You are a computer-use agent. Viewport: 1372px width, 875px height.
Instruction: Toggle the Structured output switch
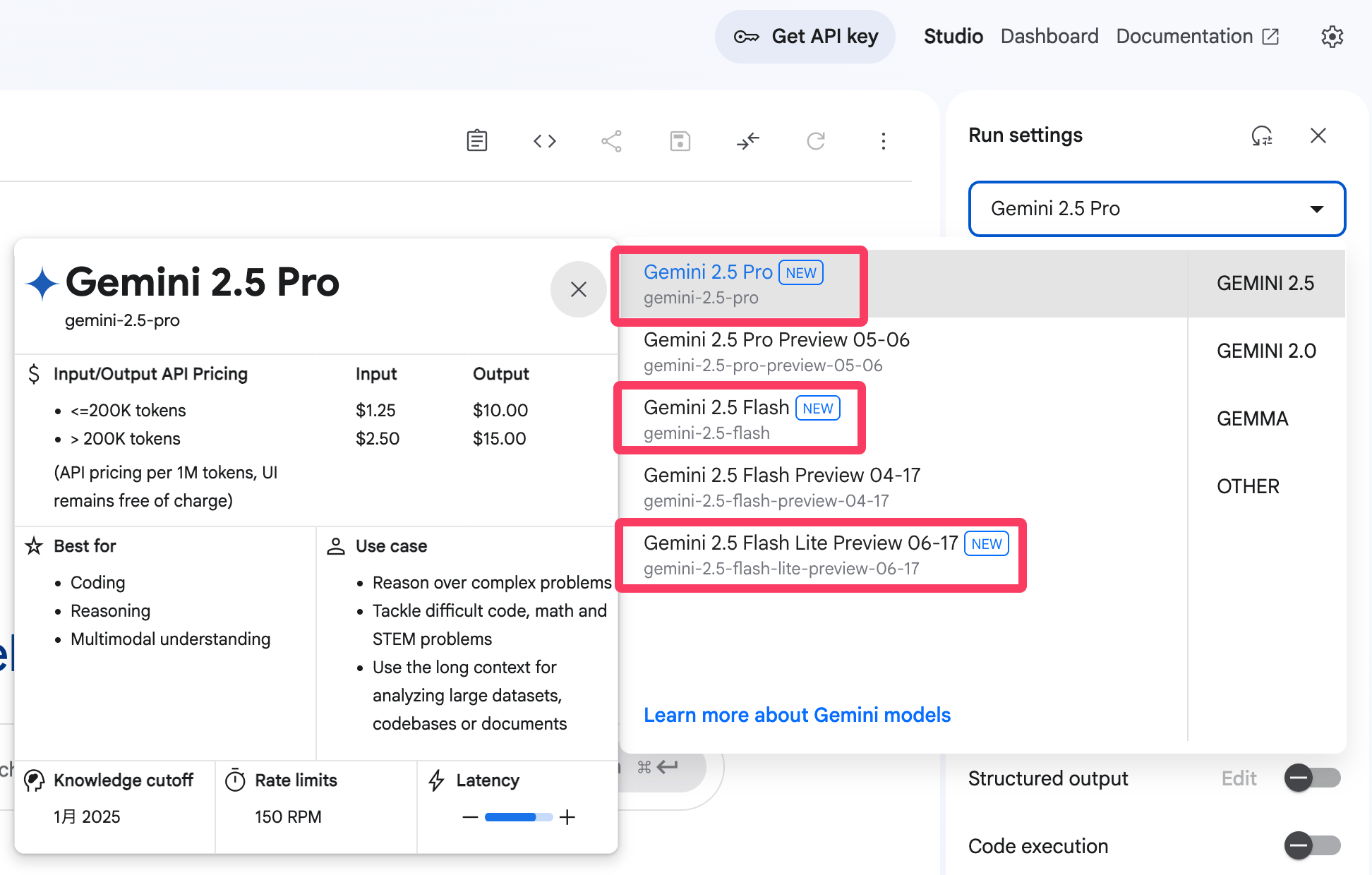[1311, 778]
